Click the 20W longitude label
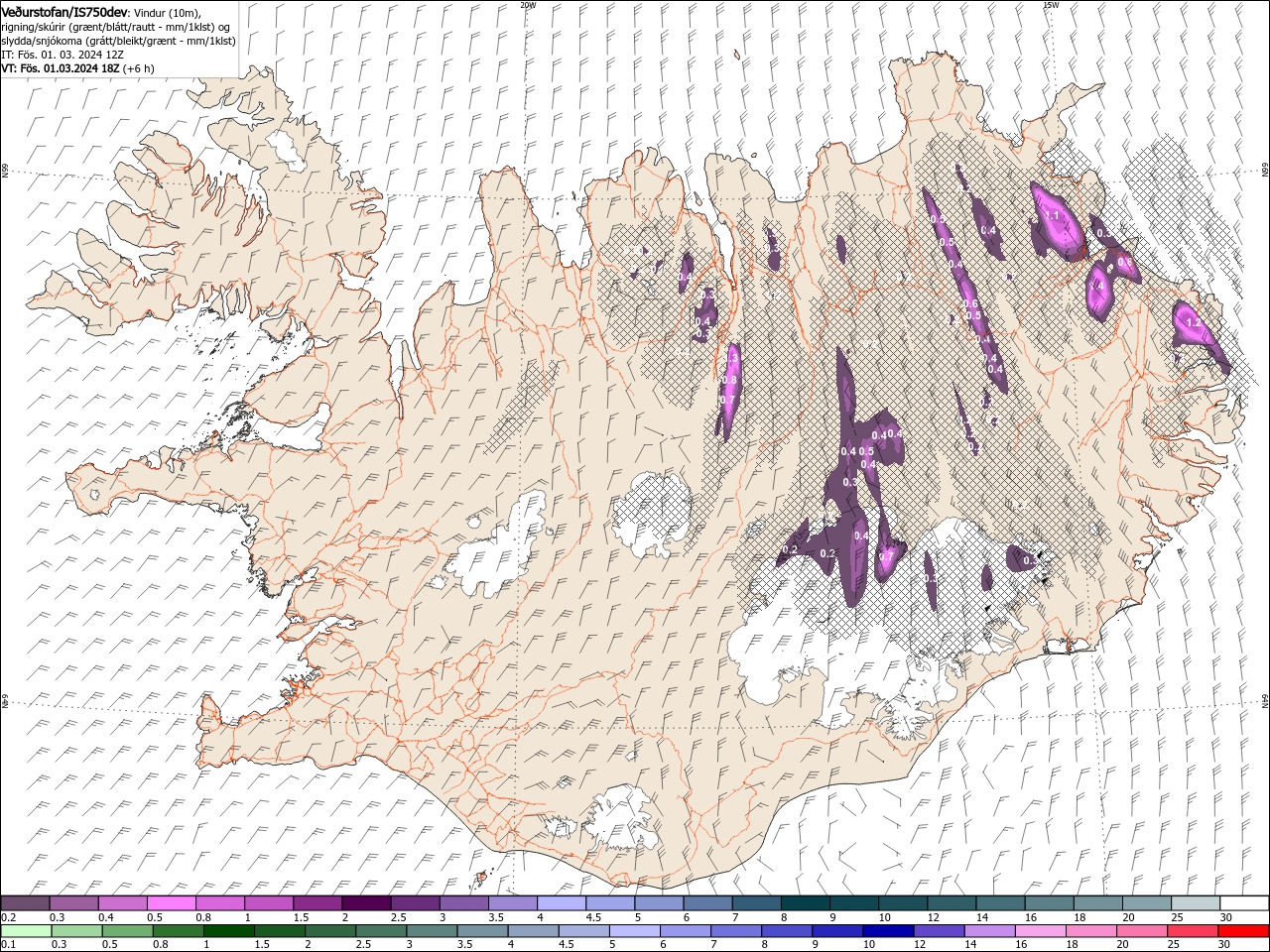The height and width of the screenshot is (952, 1270). click(528, 4)
